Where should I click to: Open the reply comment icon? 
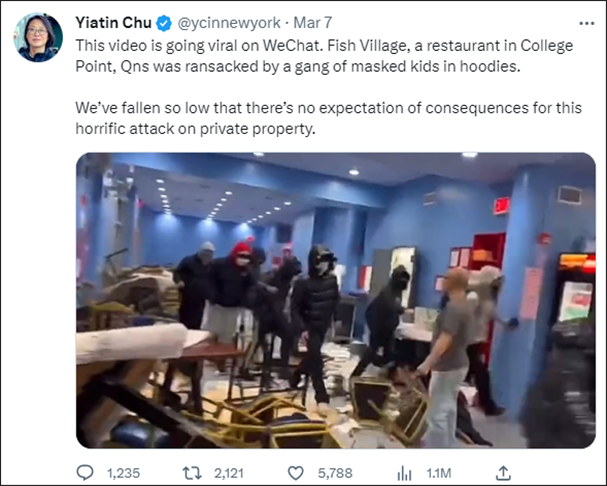[85, 473]
